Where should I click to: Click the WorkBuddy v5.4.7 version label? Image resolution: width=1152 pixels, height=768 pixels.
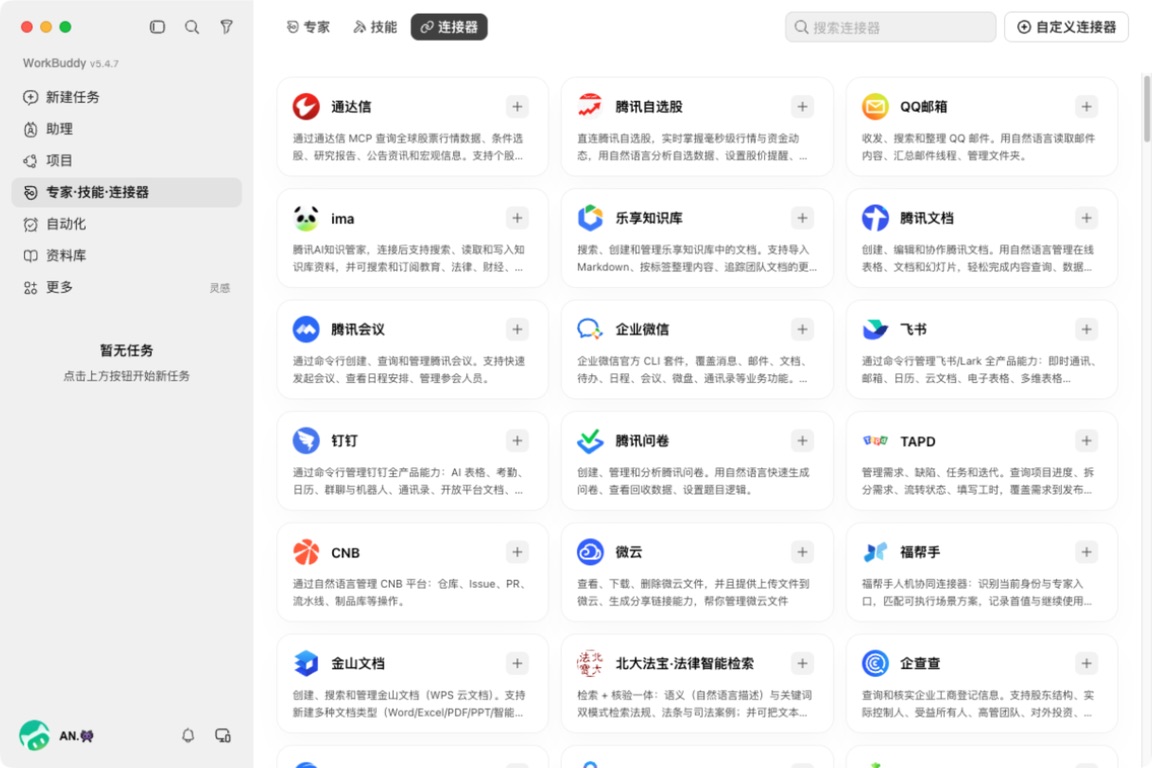coord(71,63)
